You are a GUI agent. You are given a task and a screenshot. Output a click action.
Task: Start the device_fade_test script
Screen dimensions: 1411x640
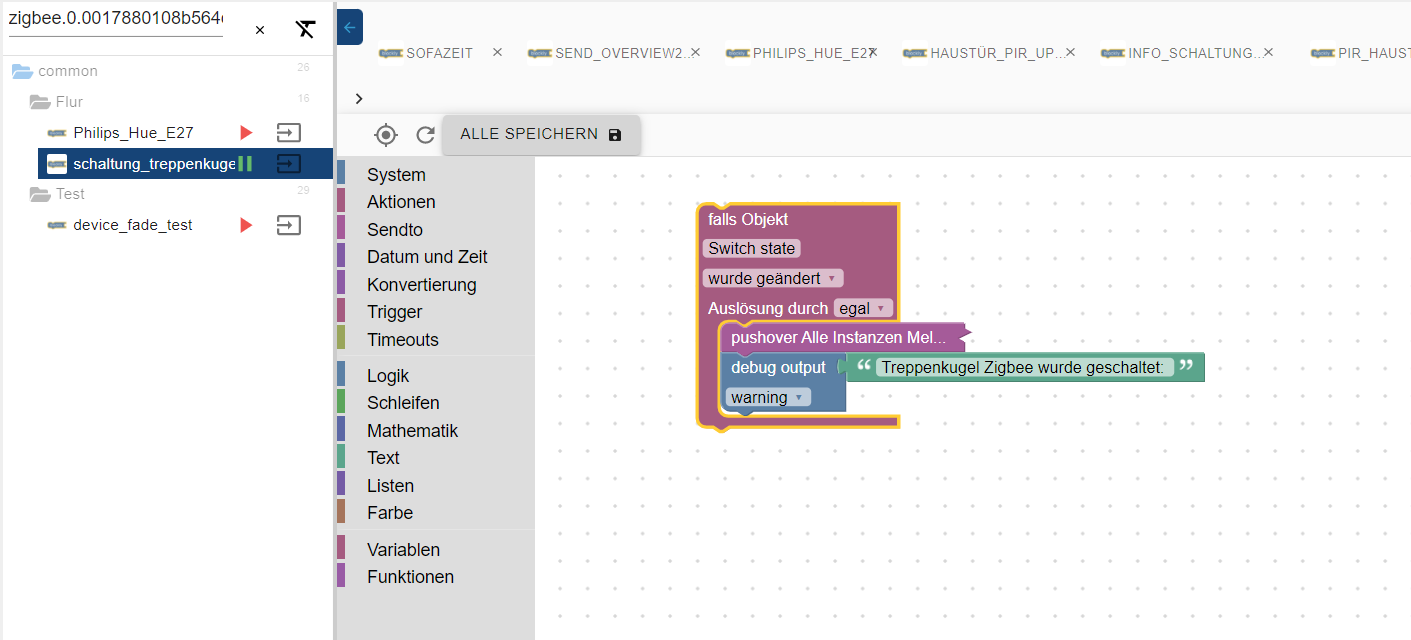tap(246, 225)
